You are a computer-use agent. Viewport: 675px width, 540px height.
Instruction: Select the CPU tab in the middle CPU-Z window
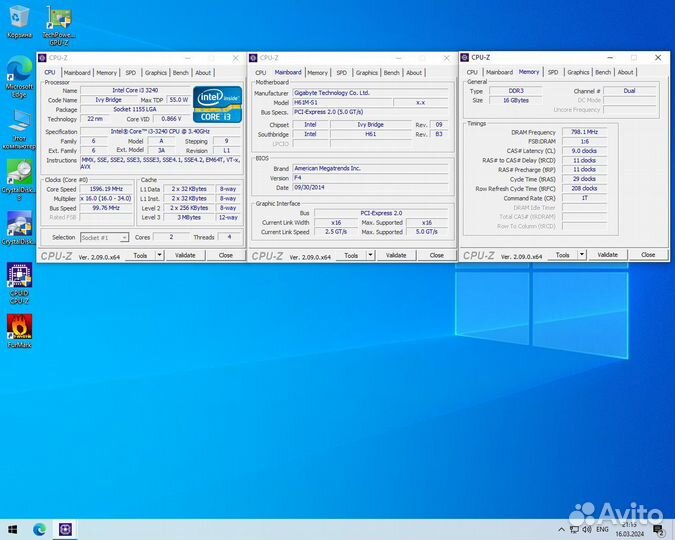click(x=260, y=73)
